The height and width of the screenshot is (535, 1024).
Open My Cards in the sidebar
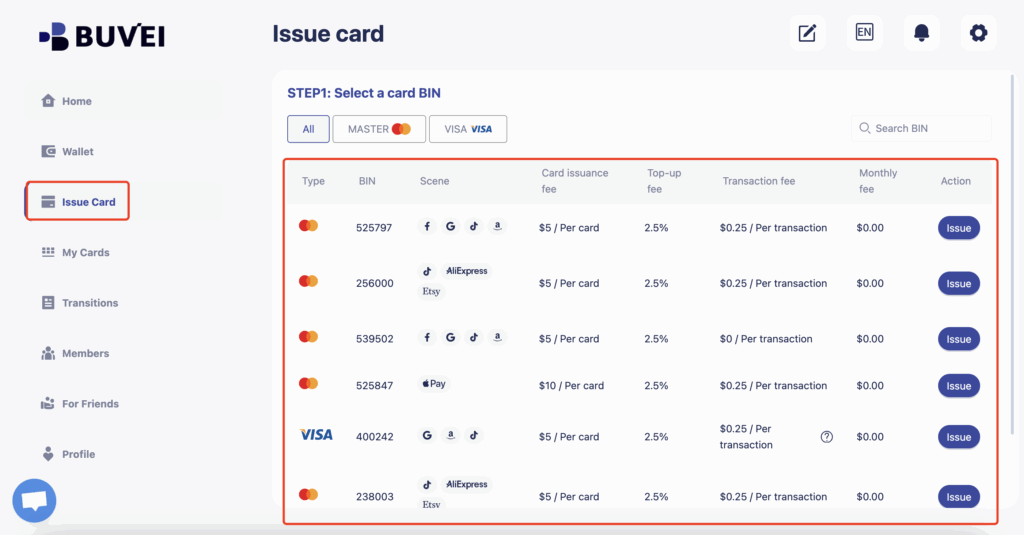point(85,253)
